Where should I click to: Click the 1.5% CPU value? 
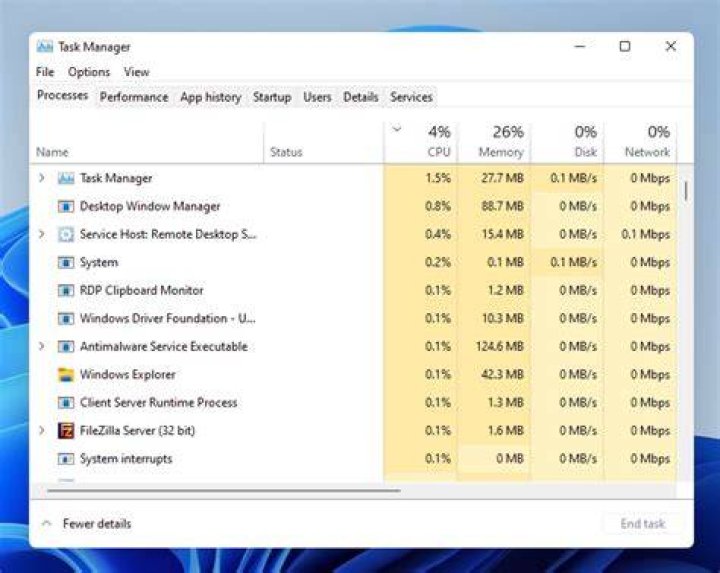point(438,178)
